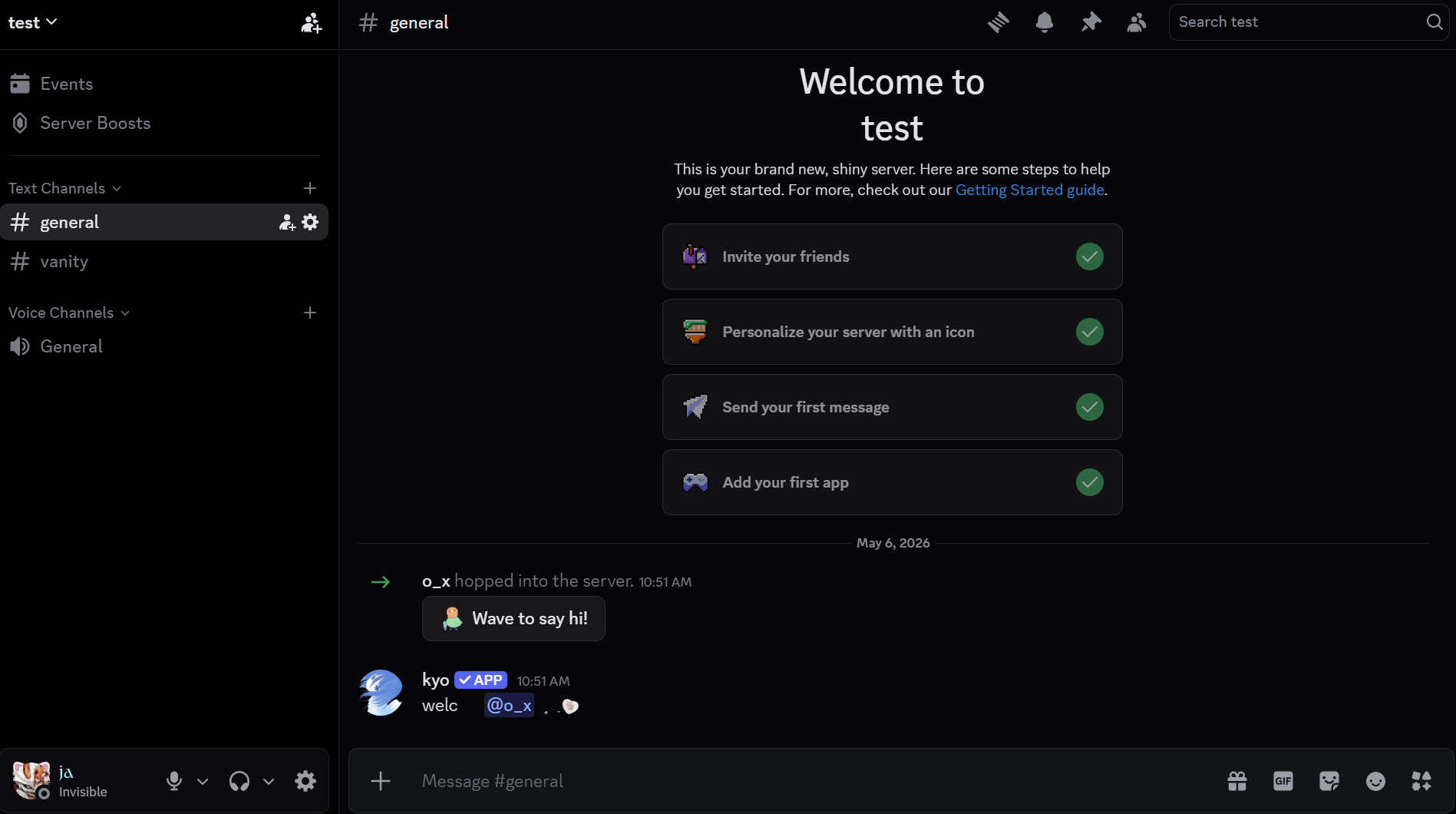This screenshot has width=1456, height=814.
Task: Click the Invite your friends card
Action: (x=892, y=256)
